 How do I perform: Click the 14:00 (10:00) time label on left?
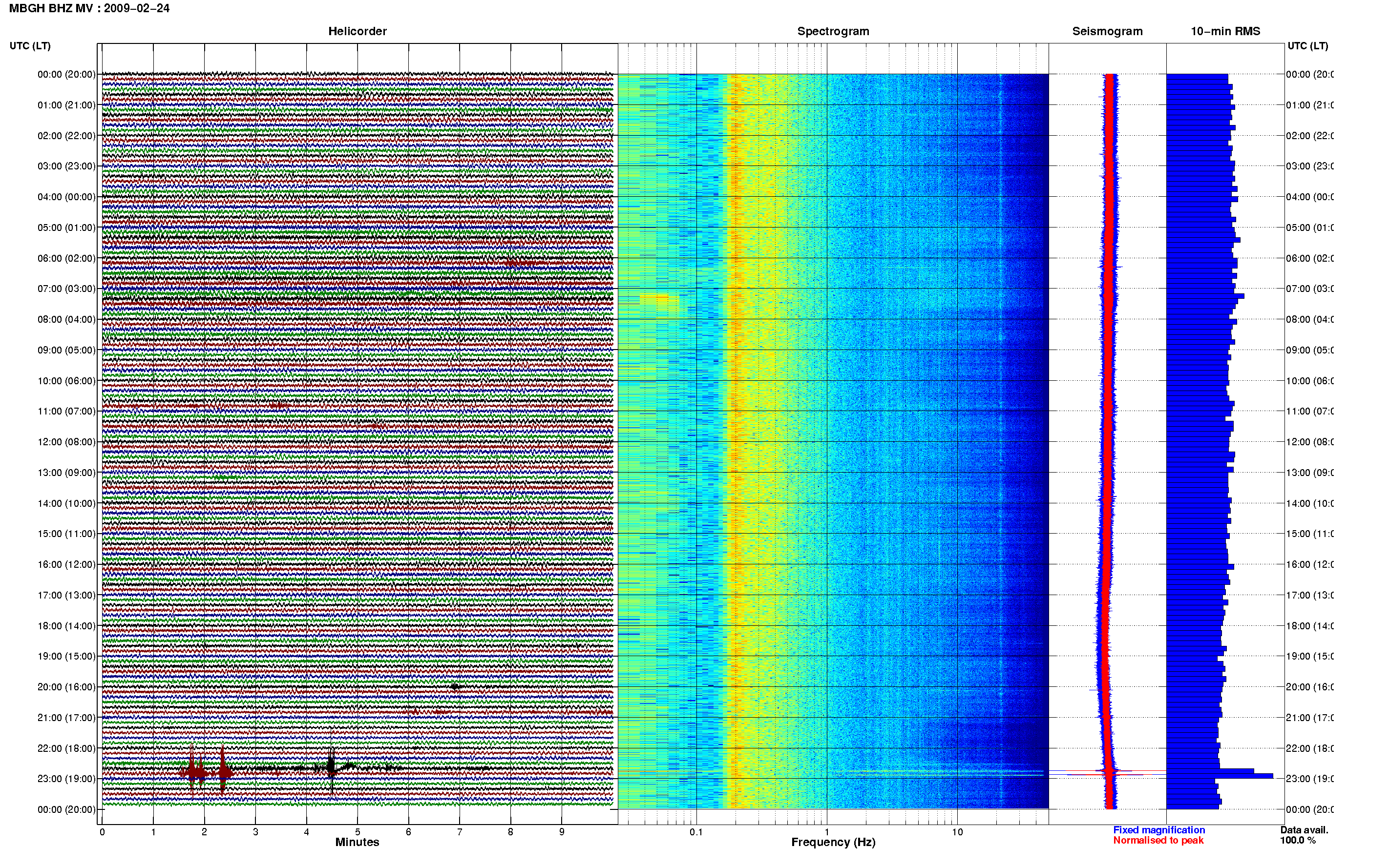[x=66, y=503]
